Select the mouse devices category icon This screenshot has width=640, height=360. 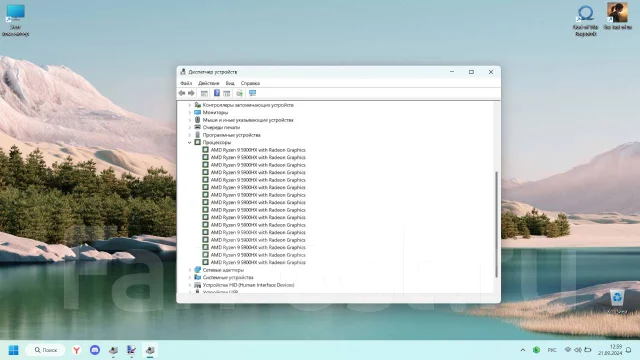point(198,120)
